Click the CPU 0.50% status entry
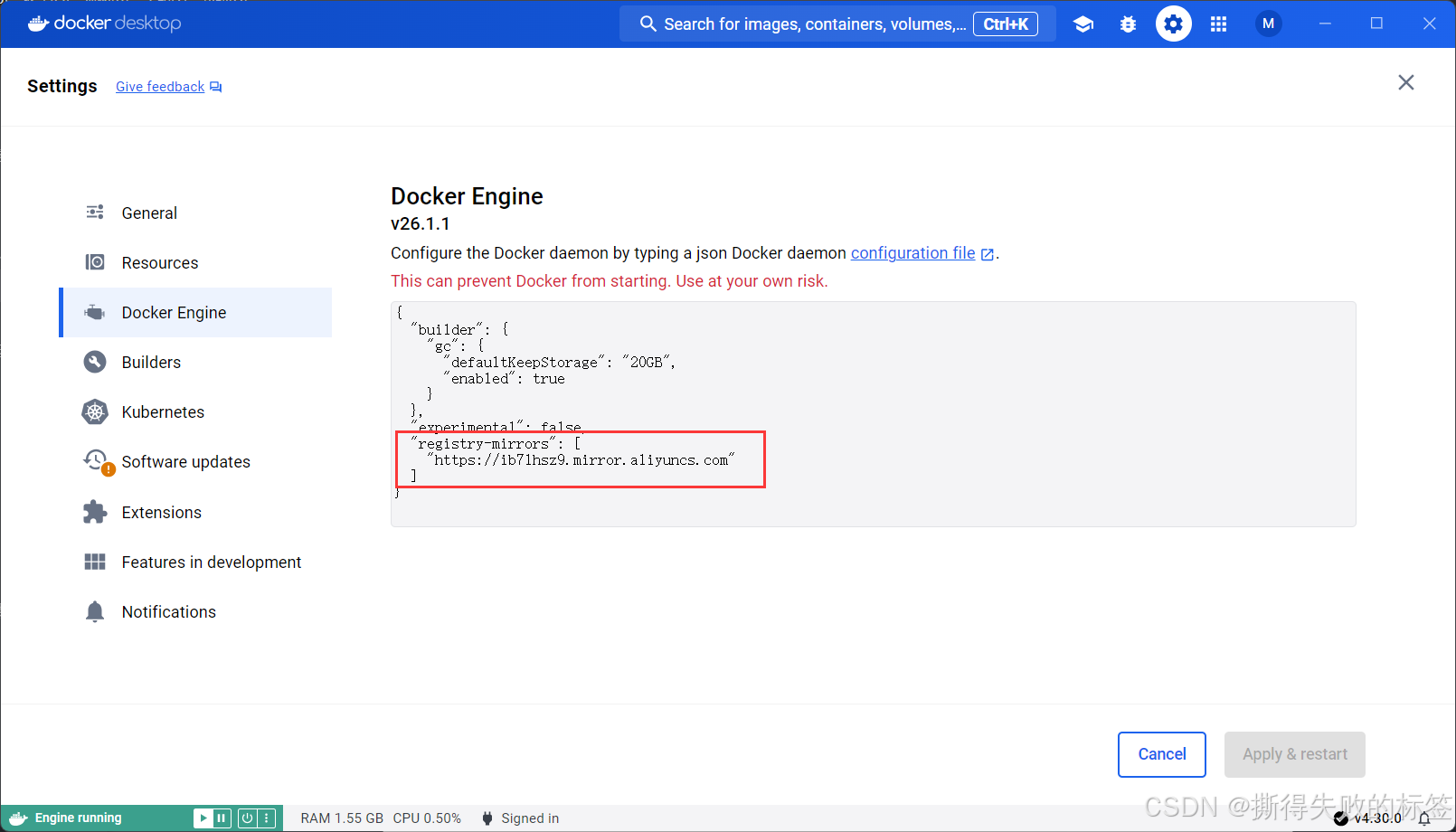The width and height of the screenshot is (1456, 832). tap(427, 818)
